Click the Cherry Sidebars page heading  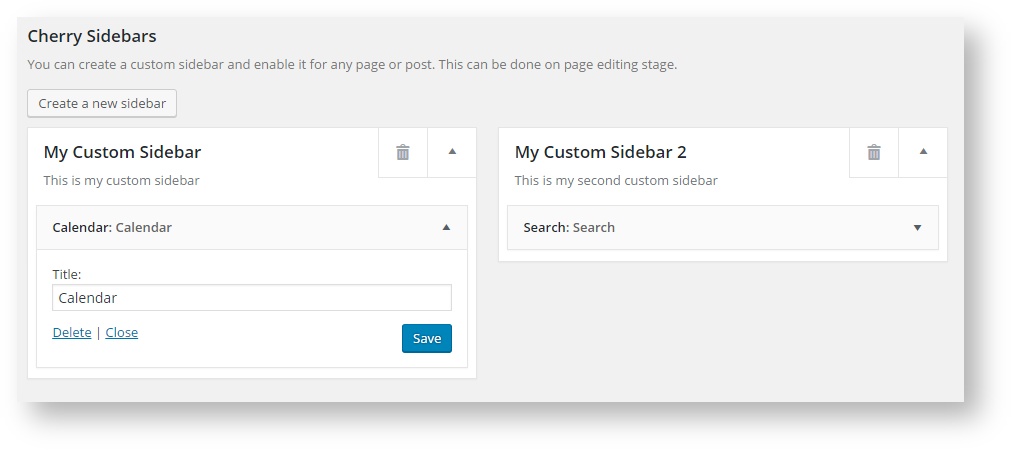(x=92, y=36)
